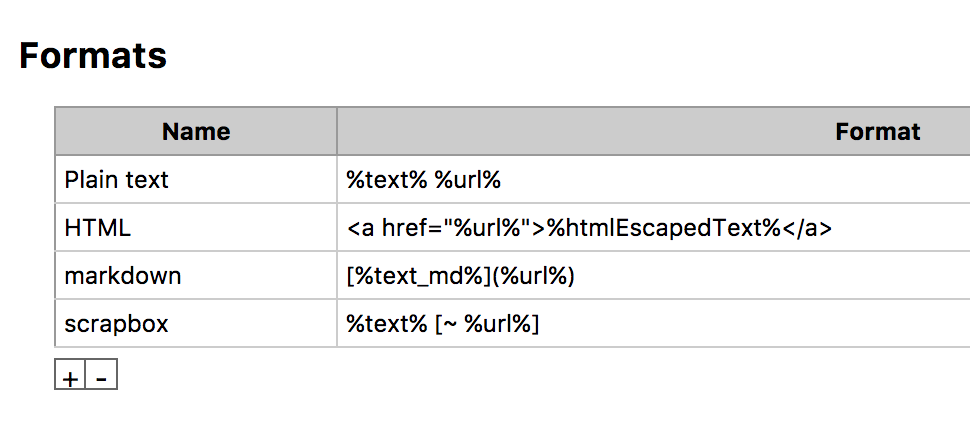Edit the %text% %url% format field
This screenshot has width=970, height=428.
point(654,179)
